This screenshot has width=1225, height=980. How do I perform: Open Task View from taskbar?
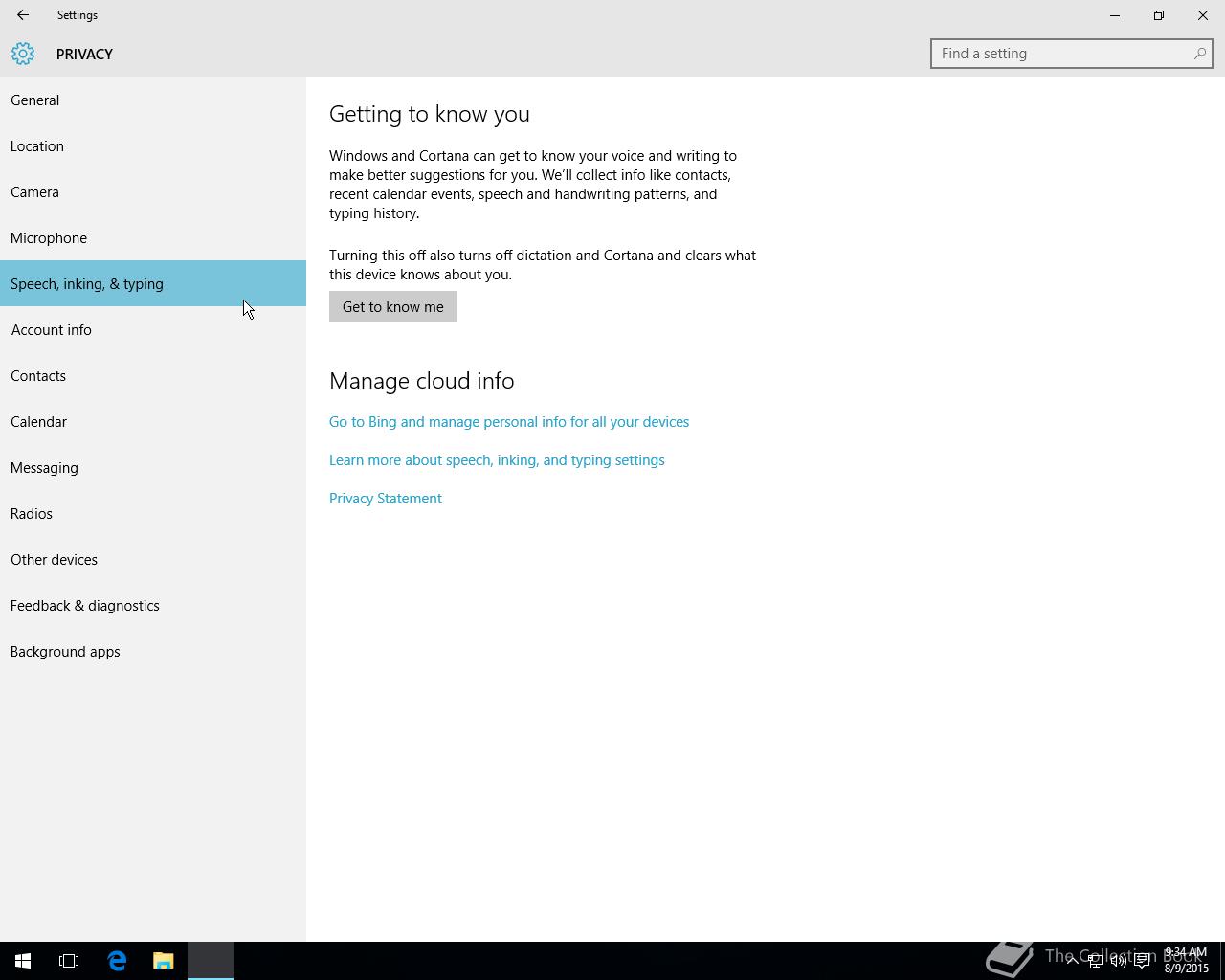pyautogui.click(x=69, y=961)
